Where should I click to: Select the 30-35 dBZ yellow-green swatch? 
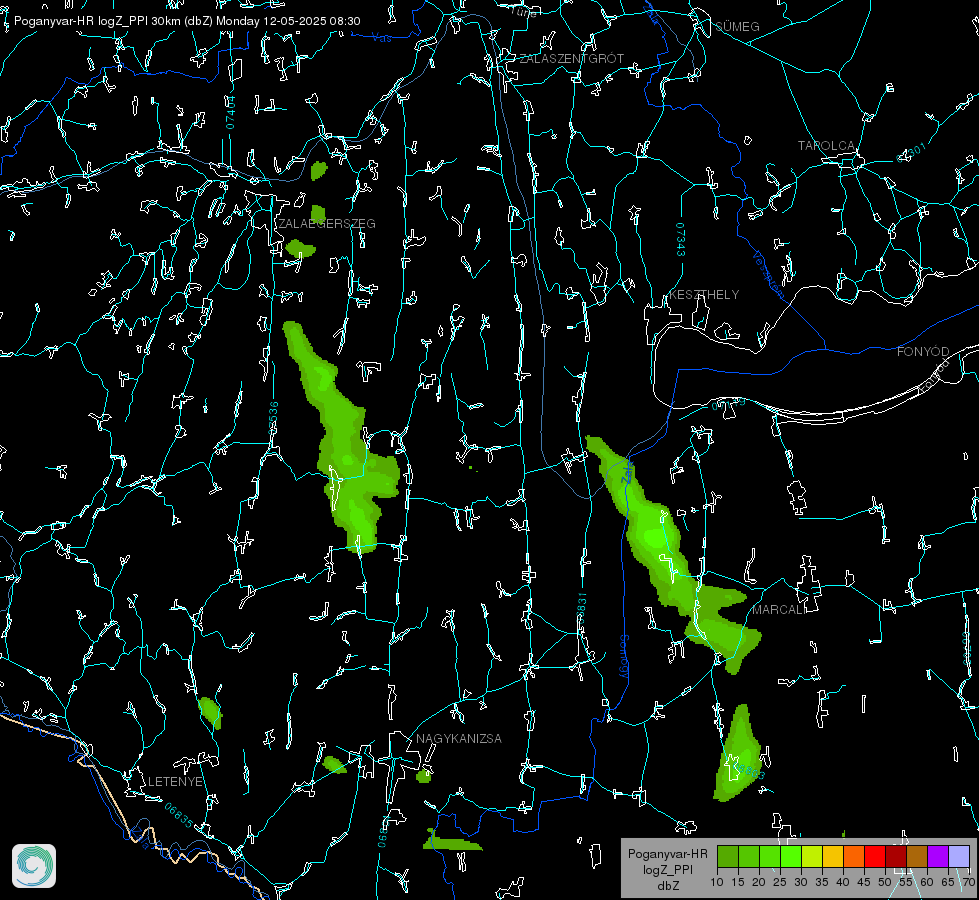812,857
